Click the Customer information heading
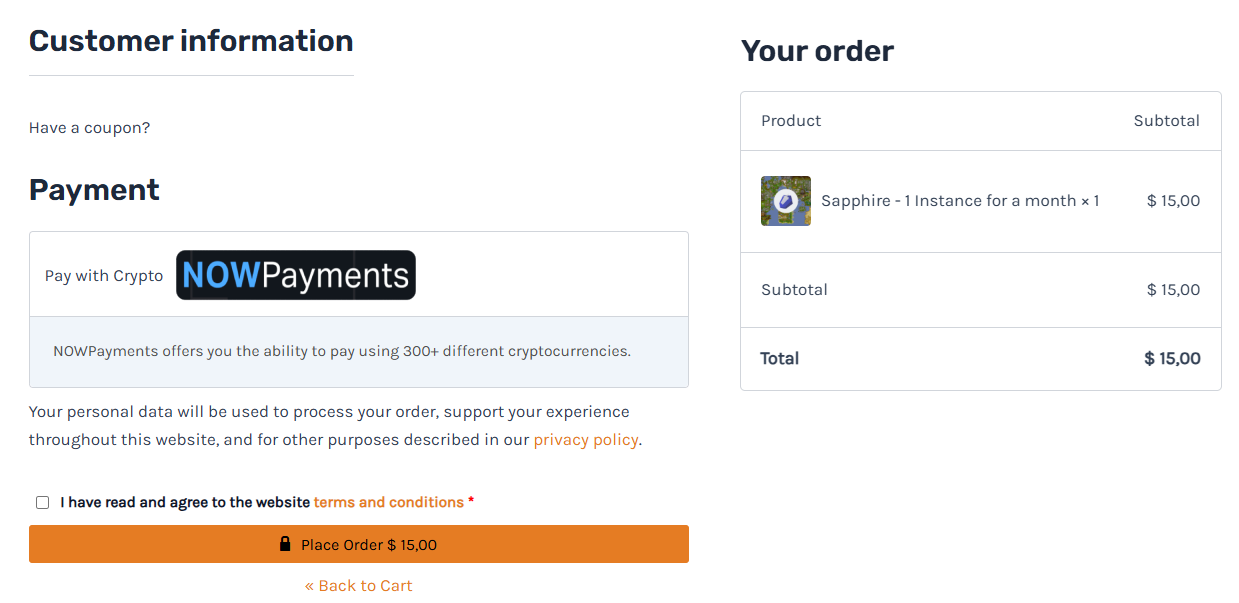Image resolution: width=1239 pixels, height=603 pixels. [x=191, y=41]
